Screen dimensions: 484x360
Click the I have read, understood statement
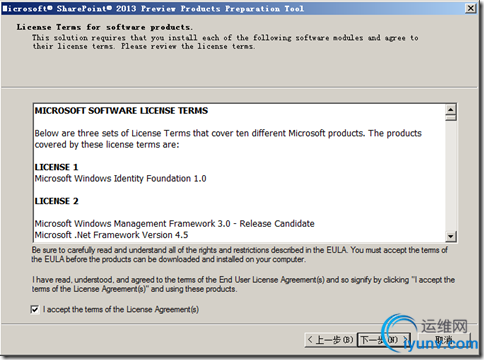tap(243, 284)
